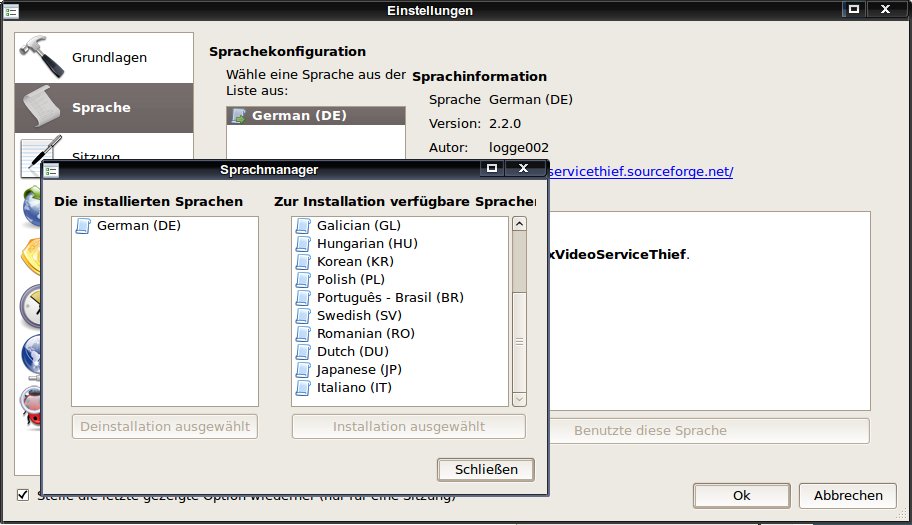Screen dimensions: 912x525
Task: Select the Sprache category in sidebar
Action: pos(104,108)
